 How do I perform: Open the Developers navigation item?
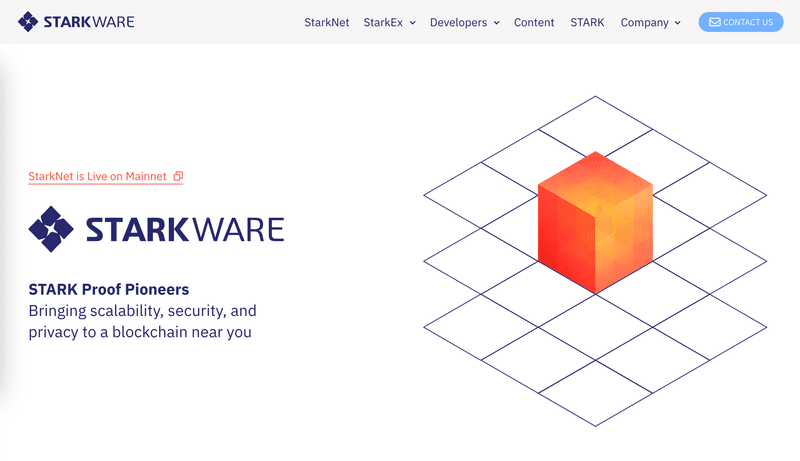pyautogui.click(x=458, y=22)
